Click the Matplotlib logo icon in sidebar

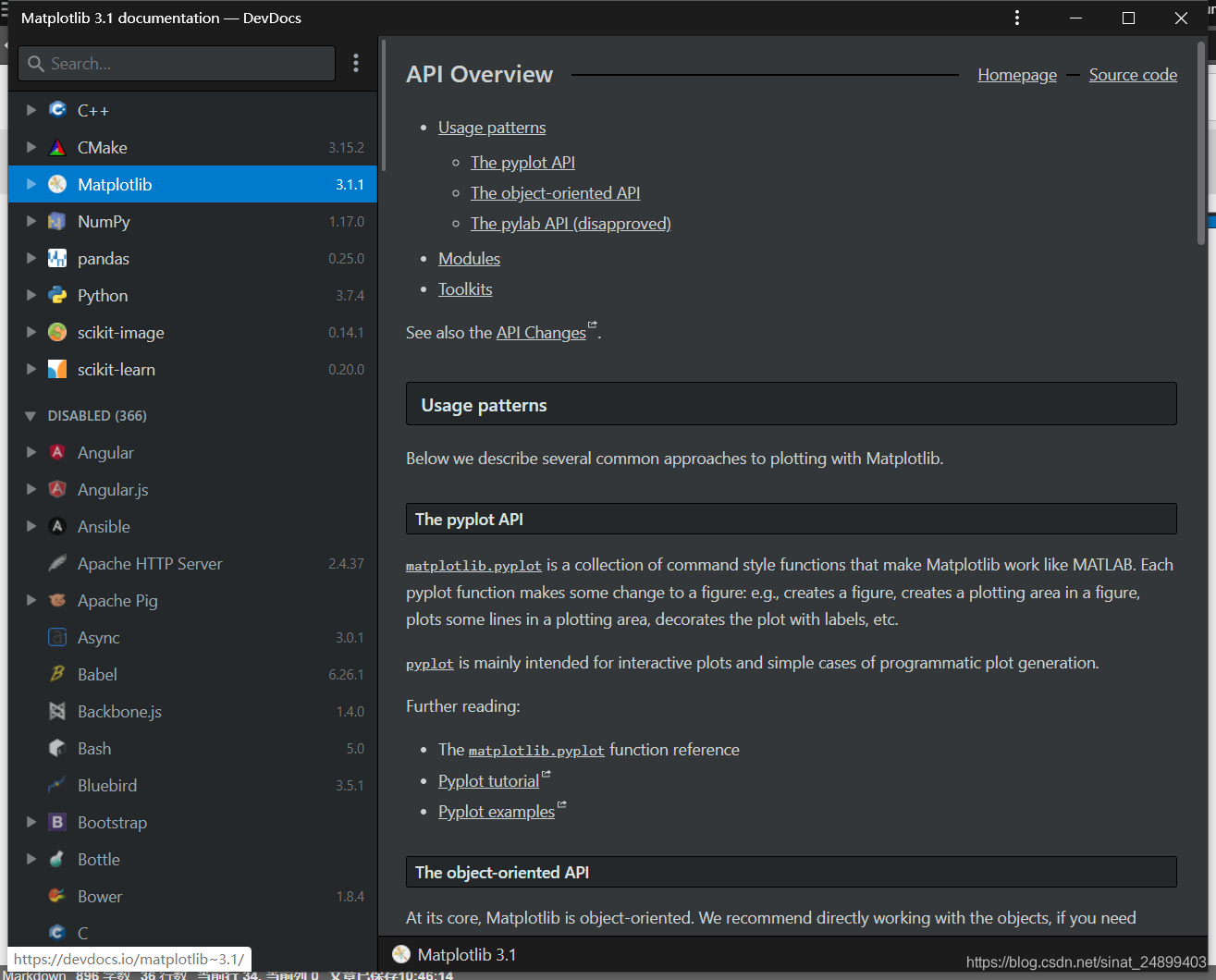tap(57, 184)
